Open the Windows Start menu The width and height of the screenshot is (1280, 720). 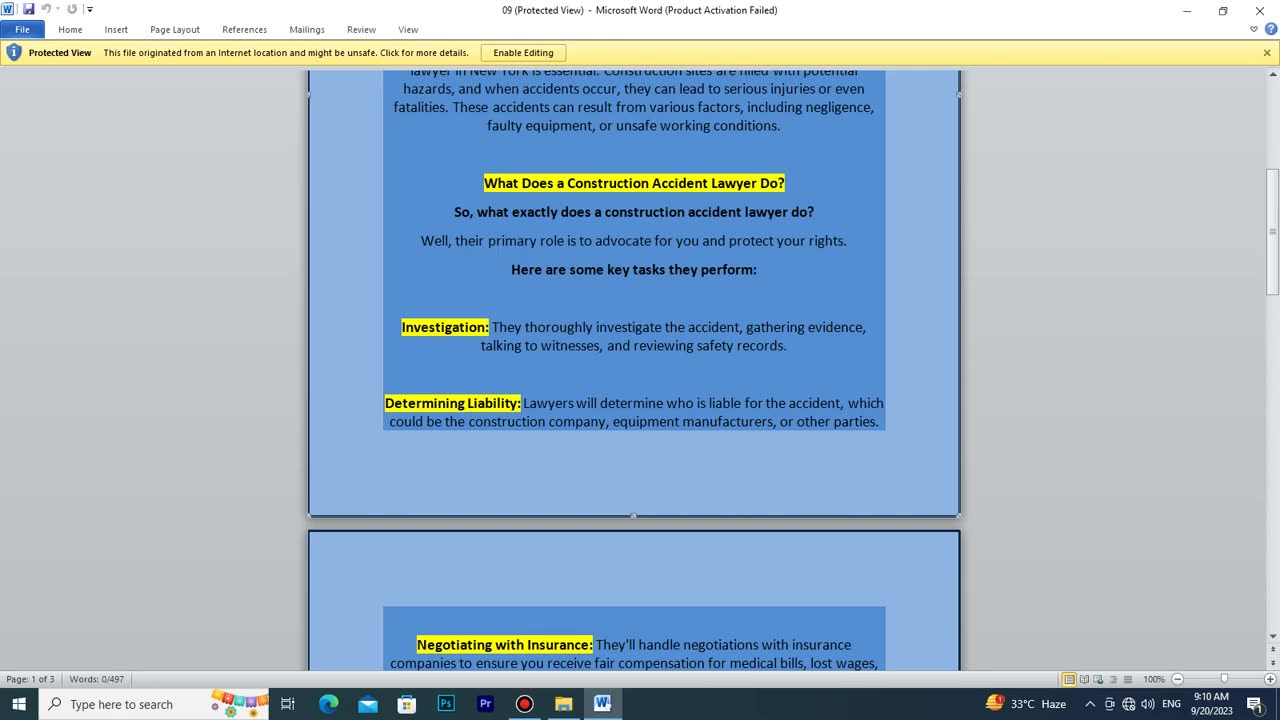[19, 704]
